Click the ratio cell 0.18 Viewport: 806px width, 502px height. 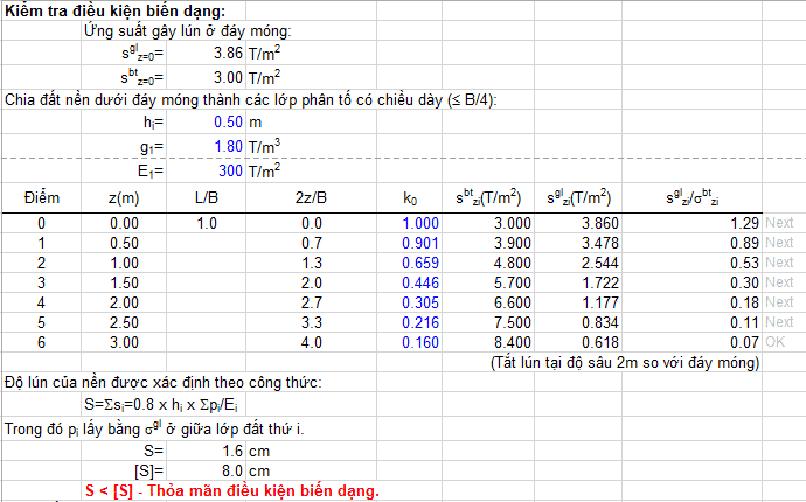(x=744, y=303)
